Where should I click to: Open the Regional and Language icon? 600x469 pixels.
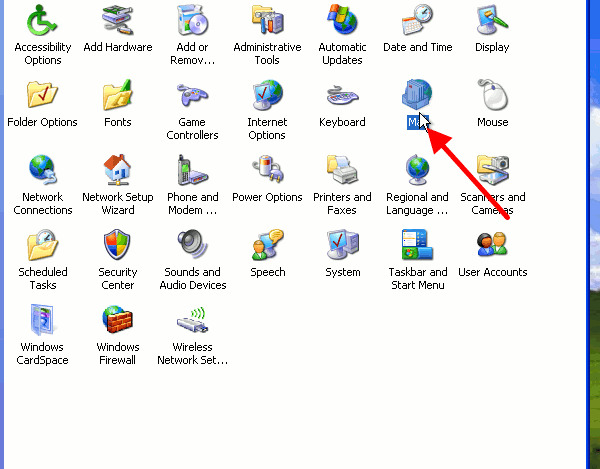[x=417, y=169]
